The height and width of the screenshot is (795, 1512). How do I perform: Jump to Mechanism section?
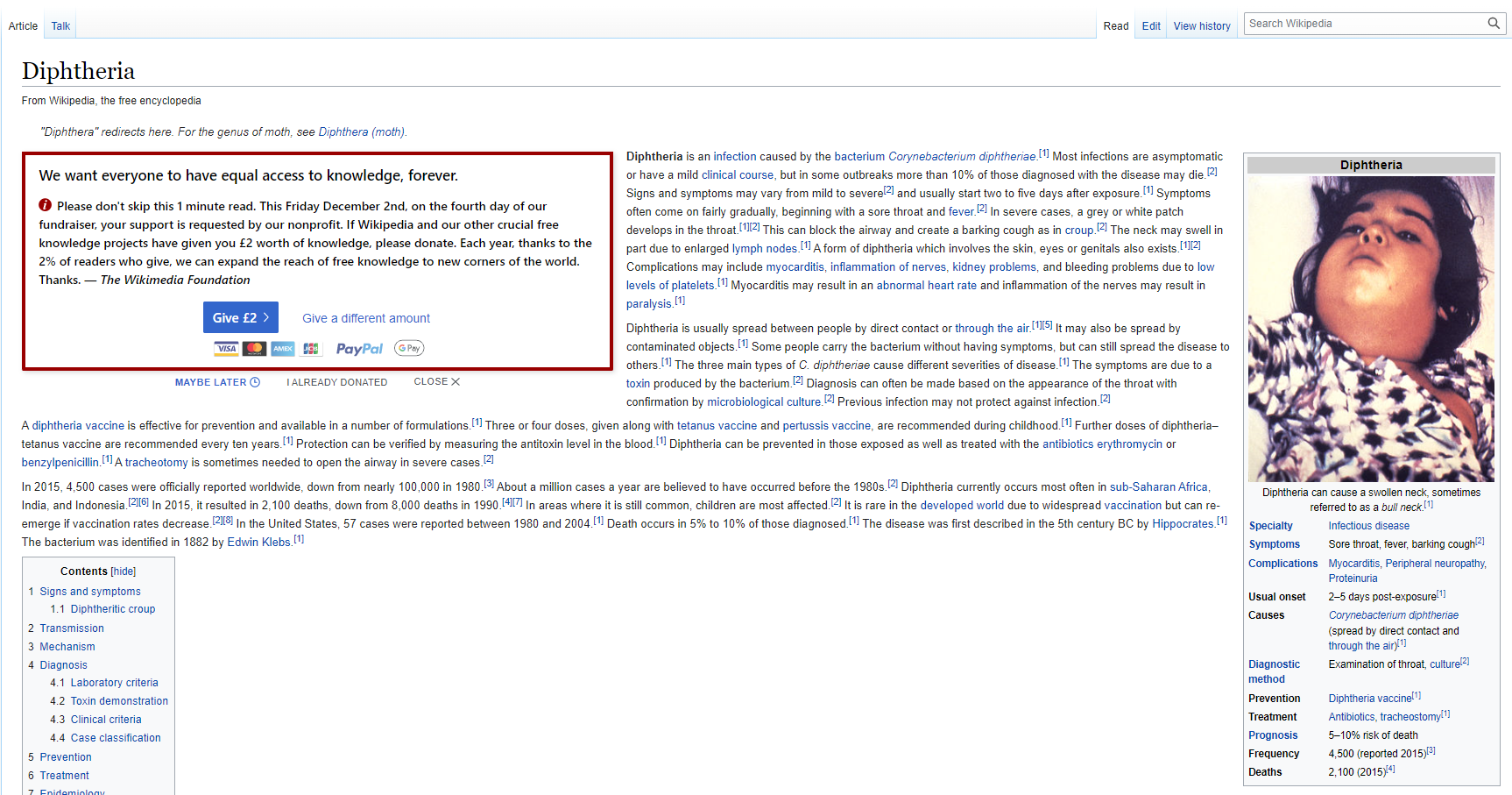[x=67, y=647]
